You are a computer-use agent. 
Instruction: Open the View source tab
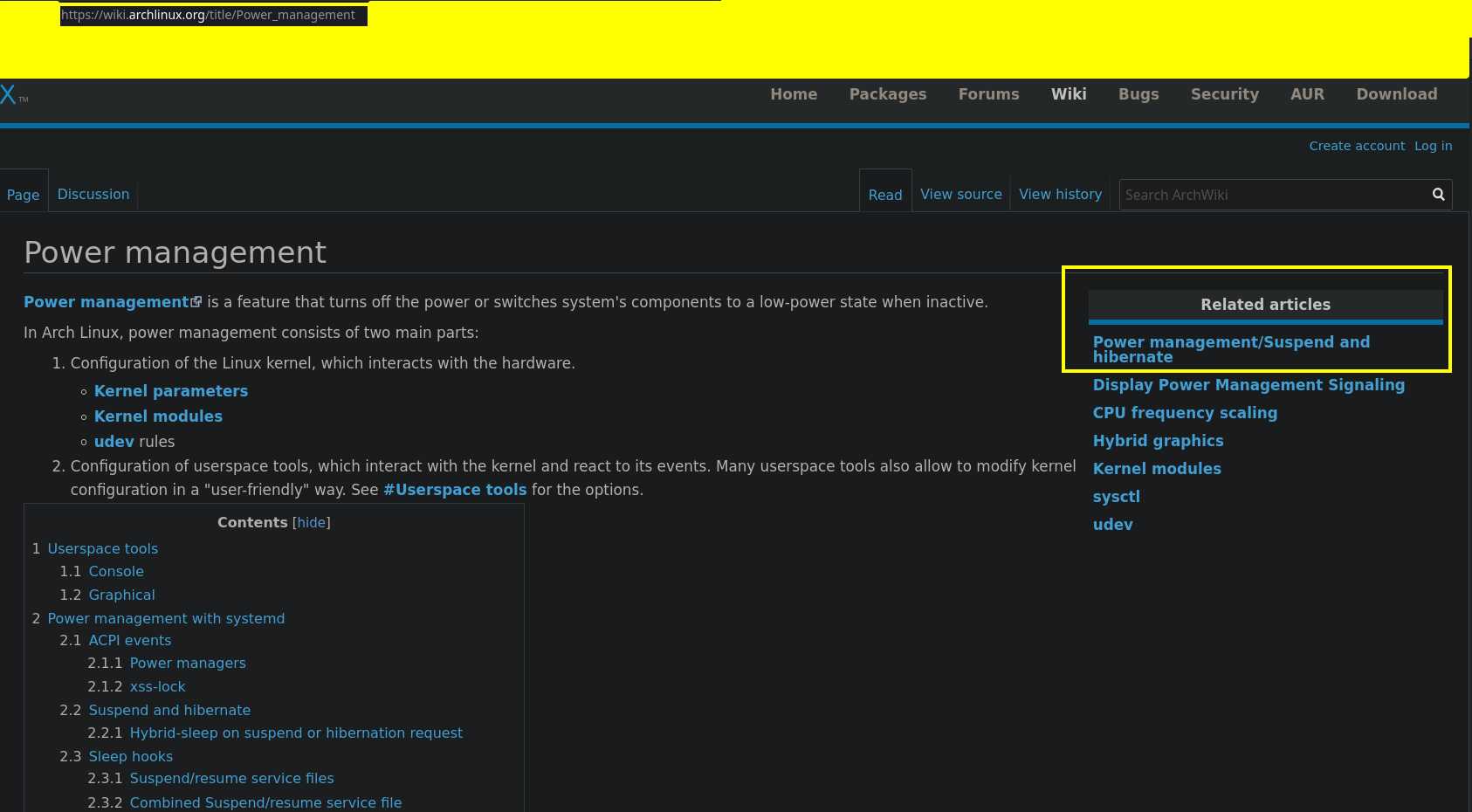[x=961, y=194]
